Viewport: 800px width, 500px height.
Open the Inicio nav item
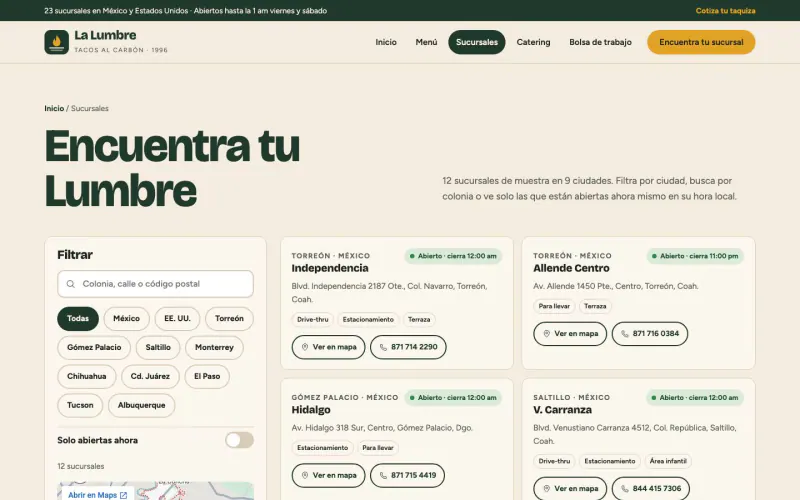[386, 42]
